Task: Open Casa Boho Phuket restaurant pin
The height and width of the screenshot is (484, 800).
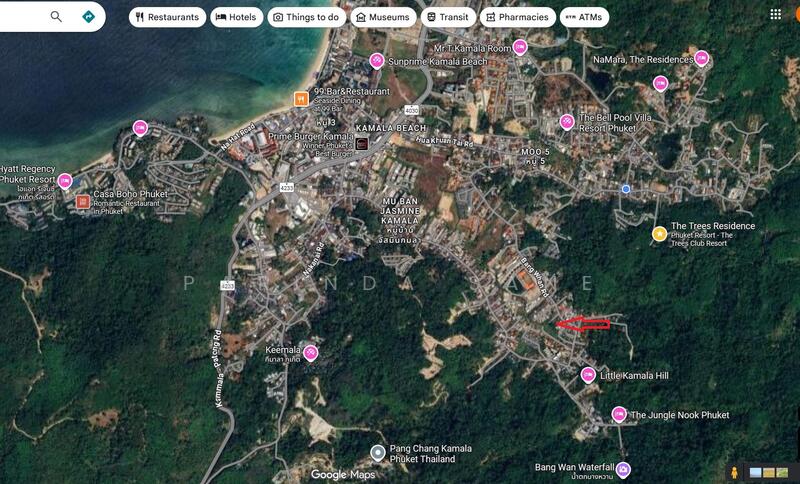Action: pos(83,202)
